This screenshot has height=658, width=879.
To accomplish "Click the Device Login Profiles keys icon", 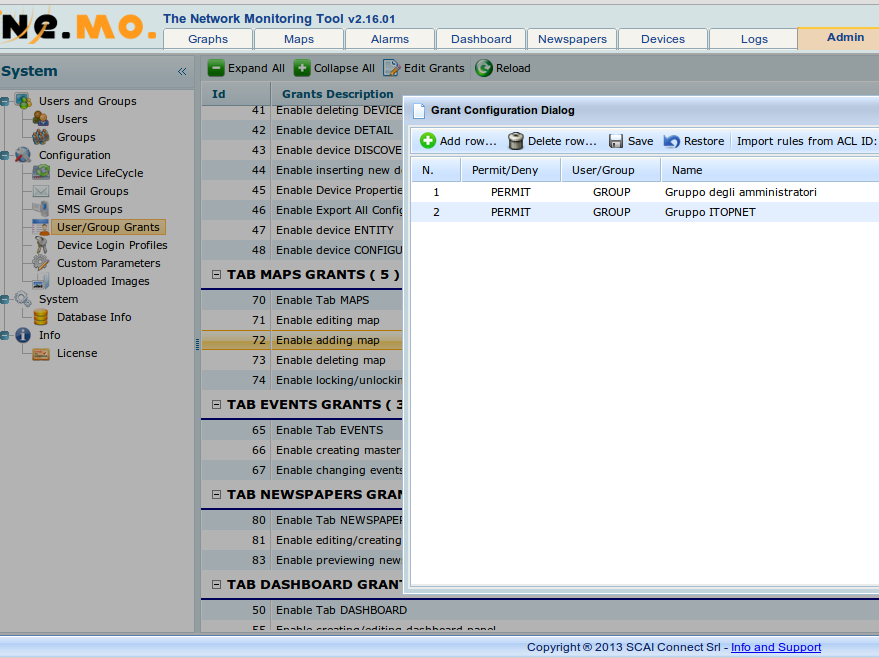I will 41,245.
